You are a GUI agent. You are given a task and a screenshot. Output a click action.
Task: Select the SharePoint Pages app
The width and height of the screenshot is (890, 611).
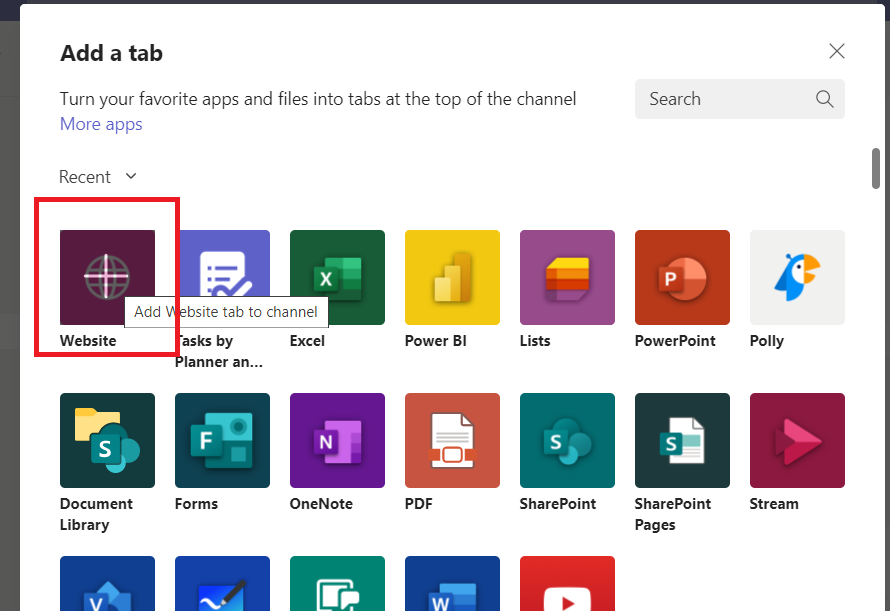682,440
